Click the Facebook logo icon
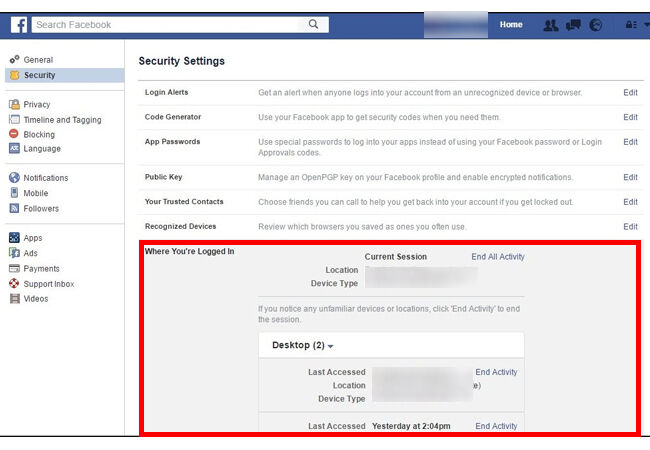This screenshot has height=450, width=650. (19, 25)
